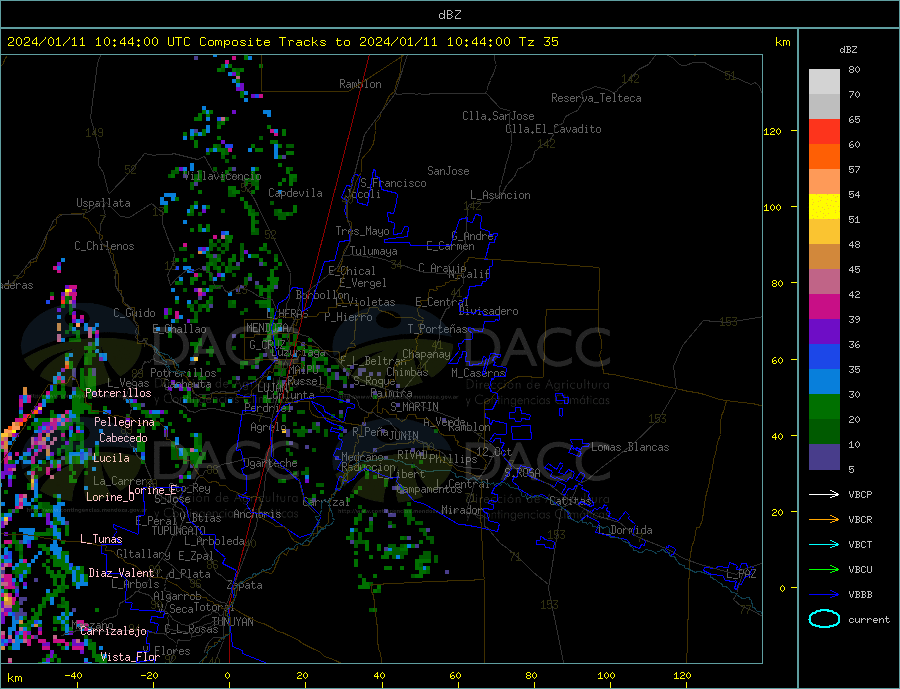Viewport: 900px width, 689px height.
Task: Click the Tulumaya place label
Action: [373, 251]
